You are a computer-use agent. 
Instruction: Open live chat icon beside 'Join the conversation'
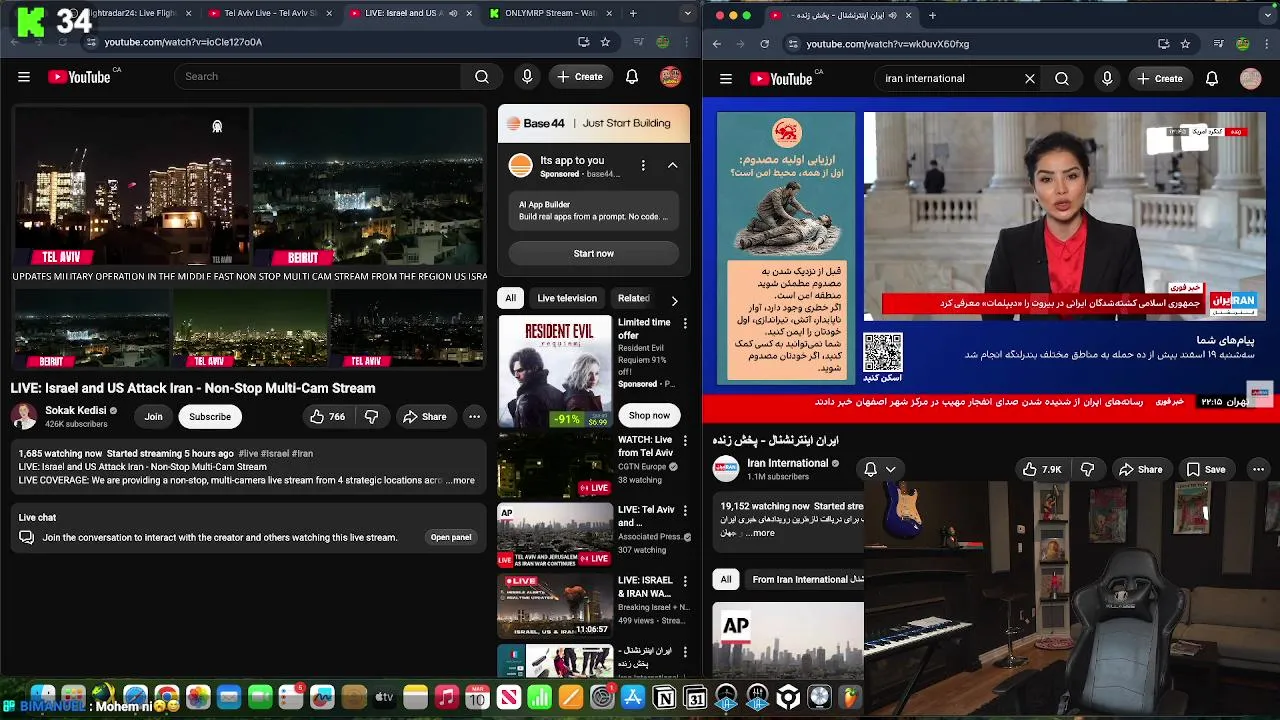coord(27,537)
